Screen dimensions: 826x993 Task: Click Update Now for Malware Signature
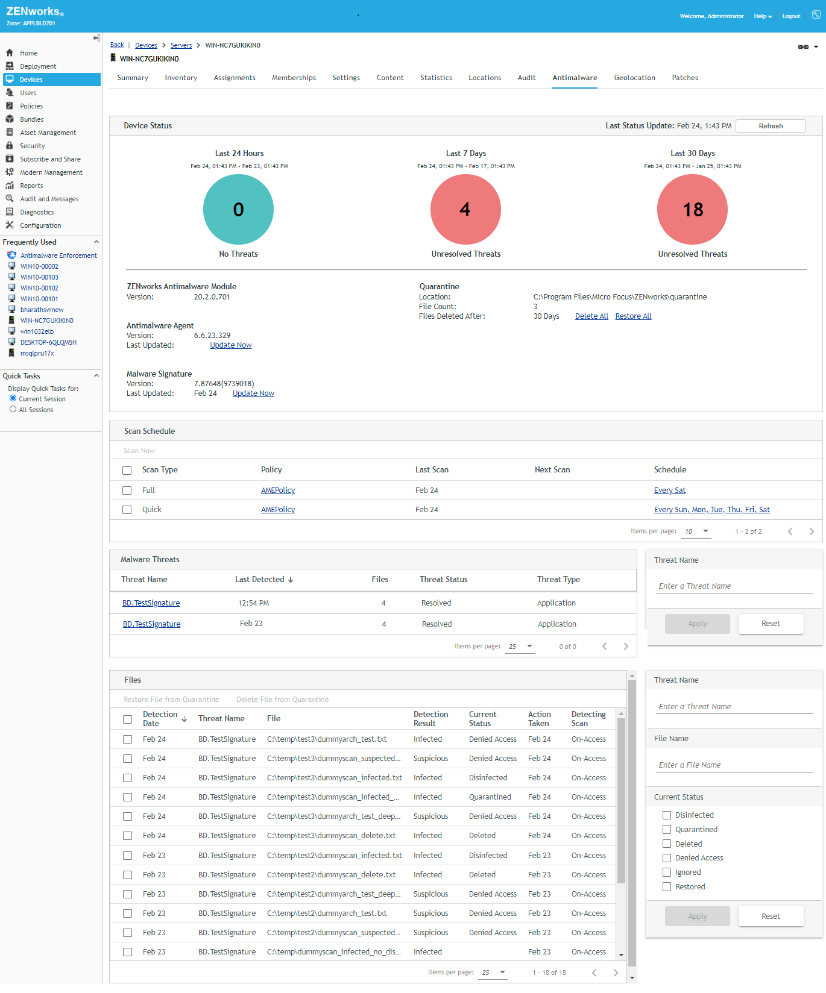pyautogui.click(x=253, y=393)
